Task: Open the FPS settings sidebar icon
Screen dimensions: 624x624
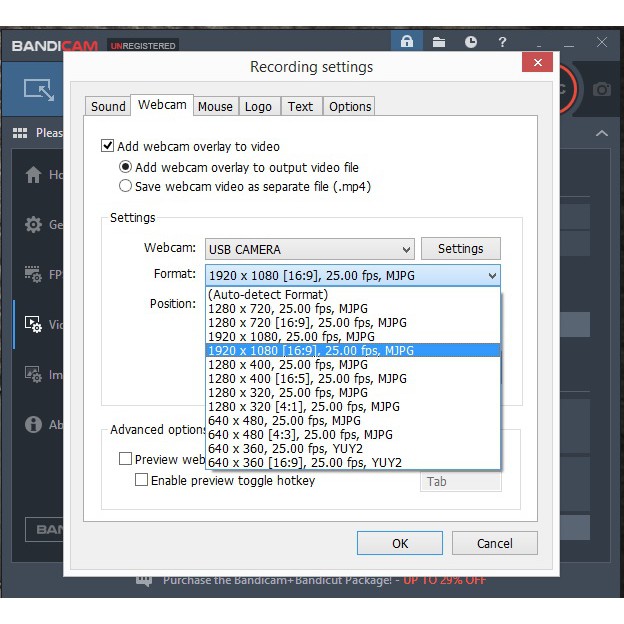Action: 33,275
